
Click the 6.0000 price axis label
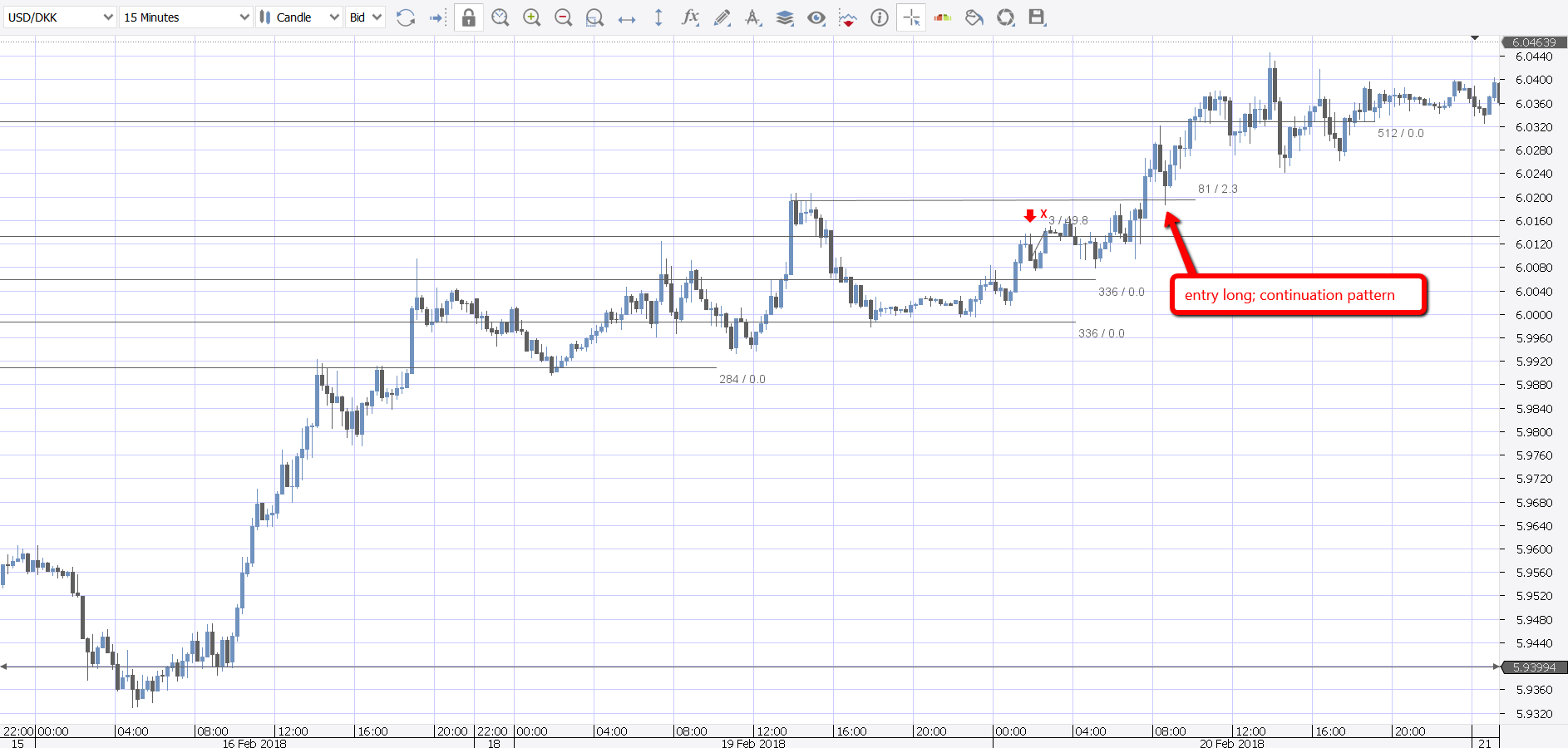[1534, 315]
